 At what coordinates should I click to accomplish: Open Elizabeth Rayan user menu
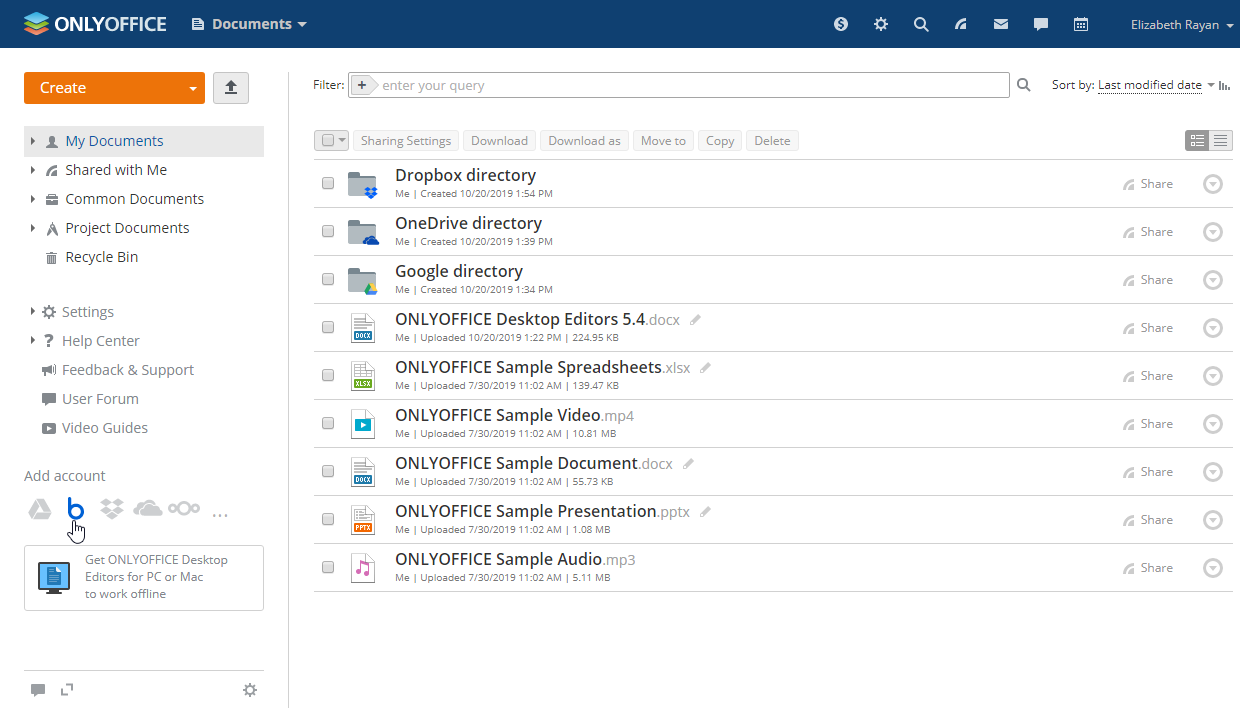[1182, 25]
